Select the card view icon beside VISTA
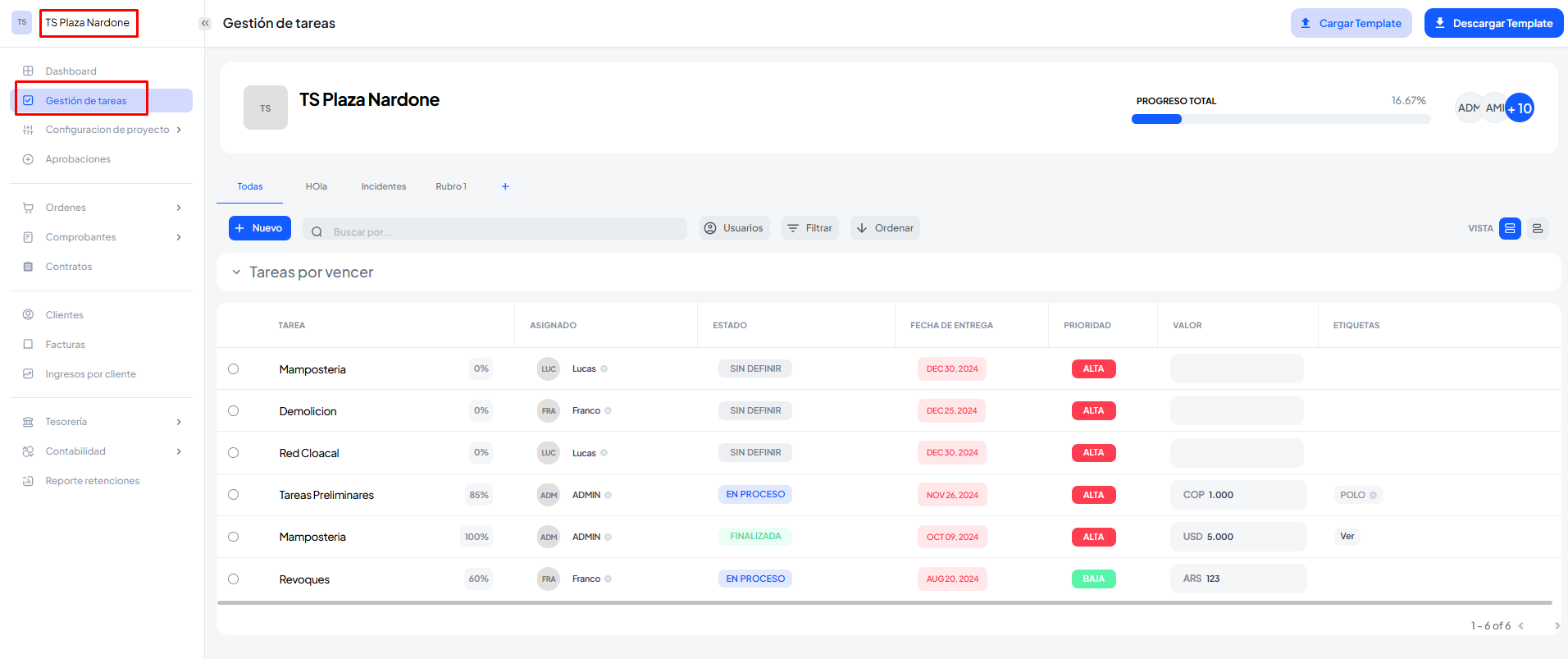This screenshot has height=659, width=1568. click(x=1510, y=228)
